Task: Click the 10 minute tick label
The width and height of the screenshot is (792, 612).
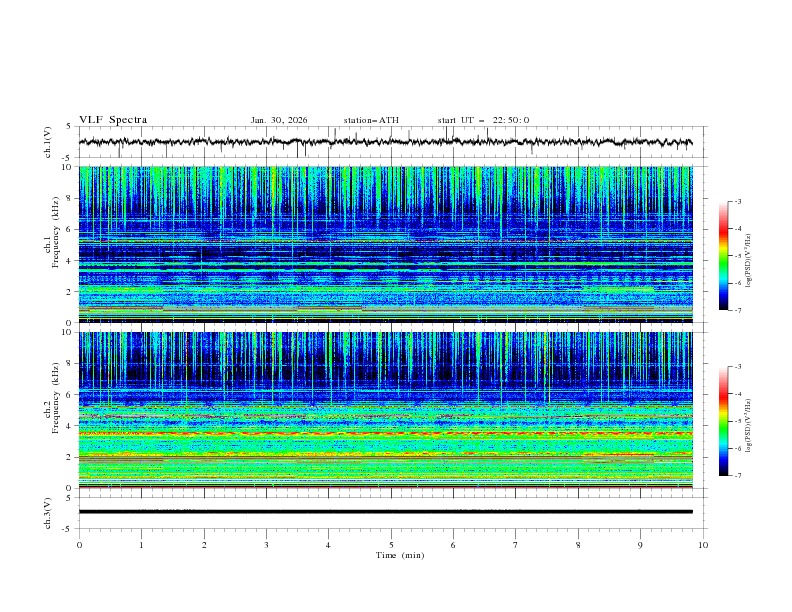Action: 703,545
